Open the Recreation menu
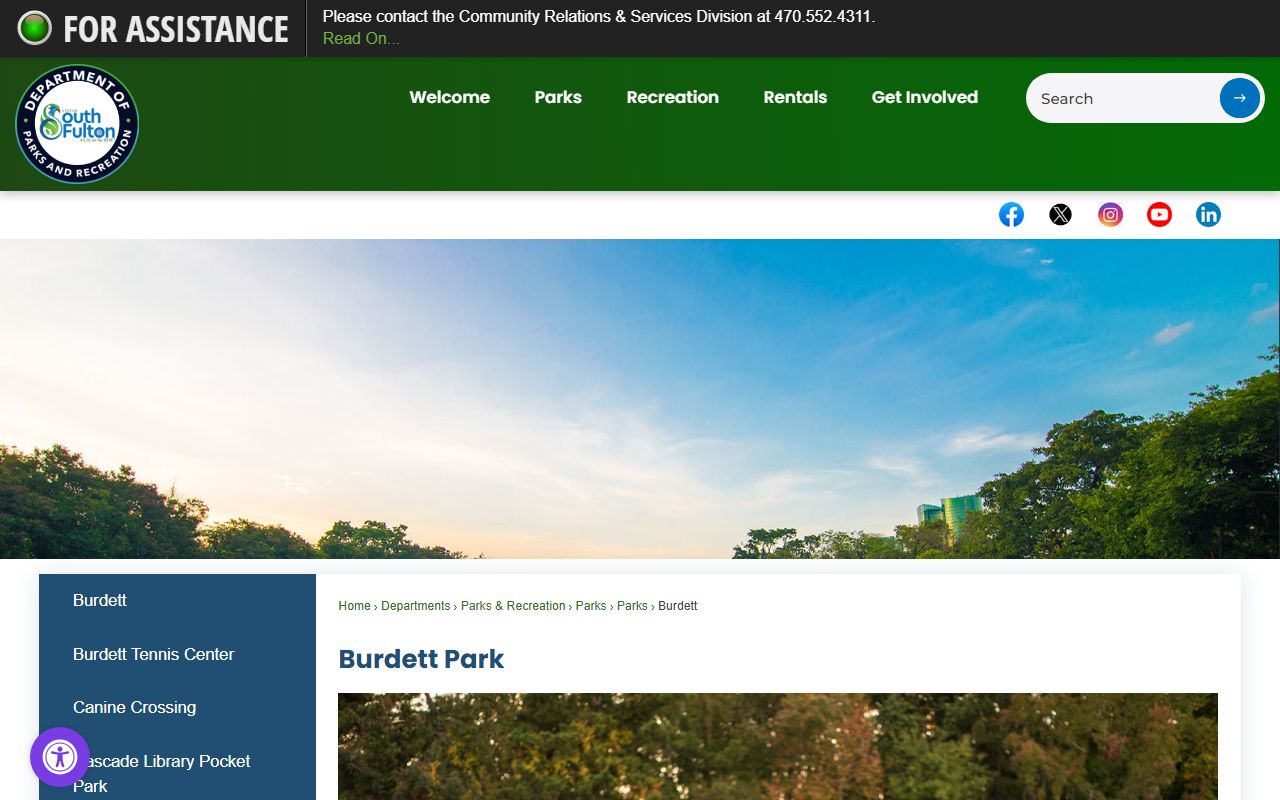 [672, 97]
